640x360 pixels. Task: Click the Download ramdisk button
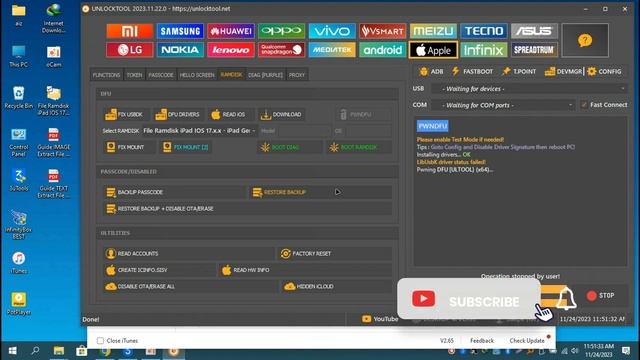pos(281,115)
